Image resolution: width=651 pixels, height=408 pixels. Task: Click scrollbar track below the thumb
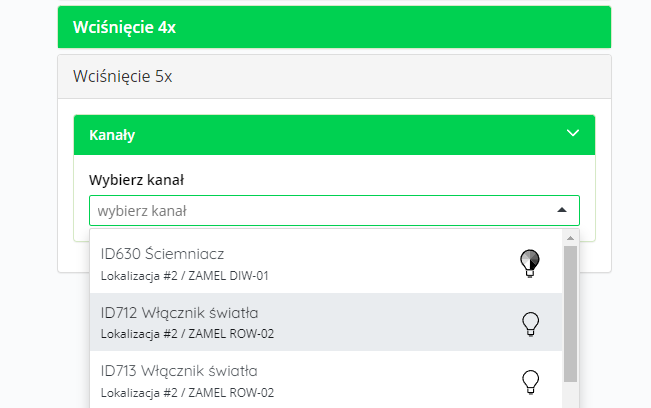[570, 395]
